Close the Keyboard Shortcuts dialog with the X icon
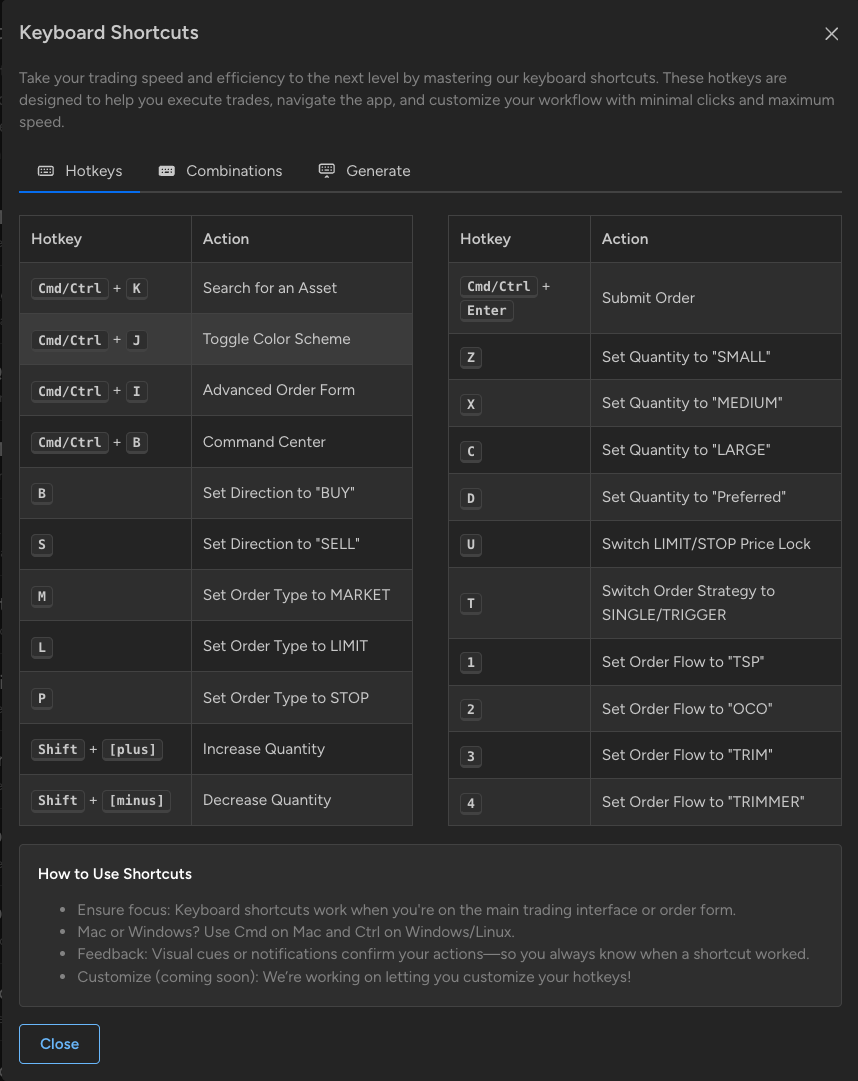This screenshot has width=858, height=1081. [x=831, y=34]
